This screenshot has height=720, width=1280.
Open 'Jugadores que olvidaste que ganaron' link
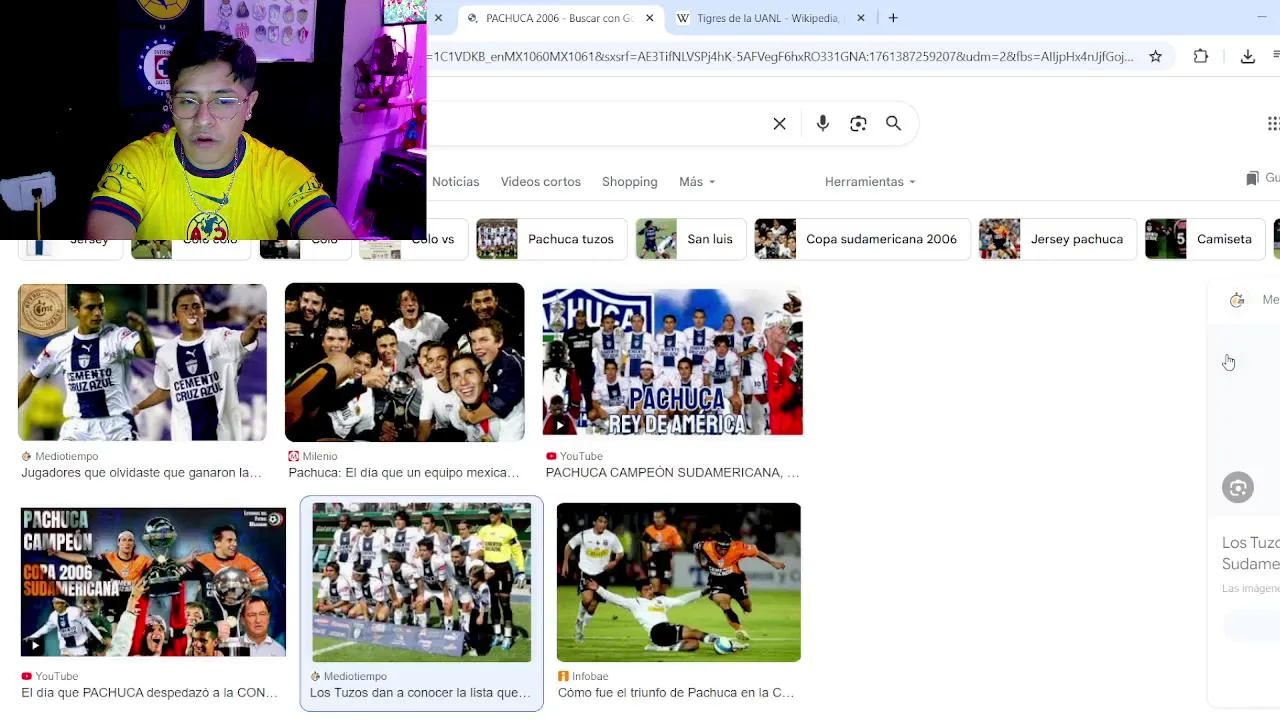click(141, 473)
